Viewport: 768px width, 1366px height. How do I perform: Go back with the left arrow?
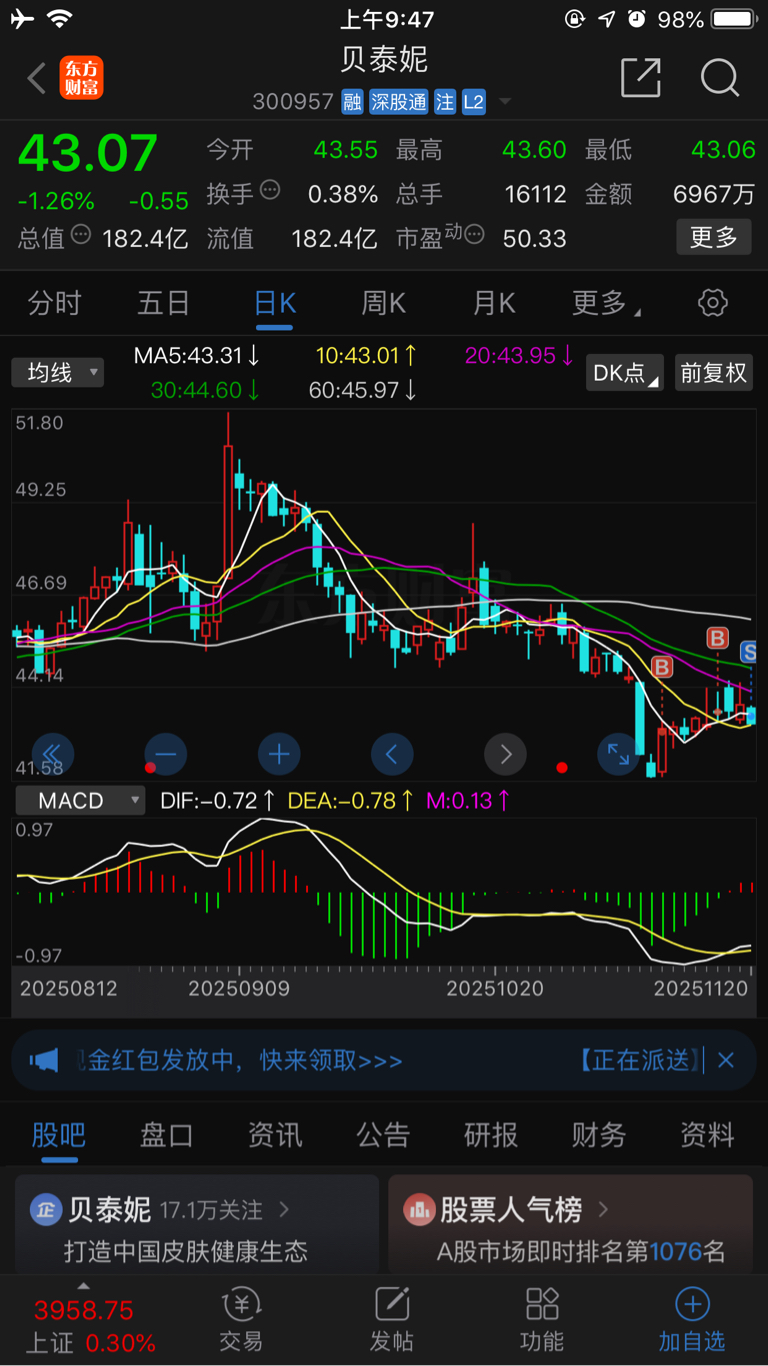click(x=36, y=78)
